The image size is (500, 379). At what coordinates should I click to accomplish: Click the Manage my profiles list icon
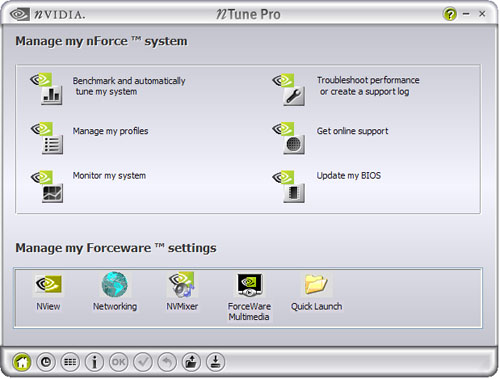pyautogui.click(x=47, y=138)
